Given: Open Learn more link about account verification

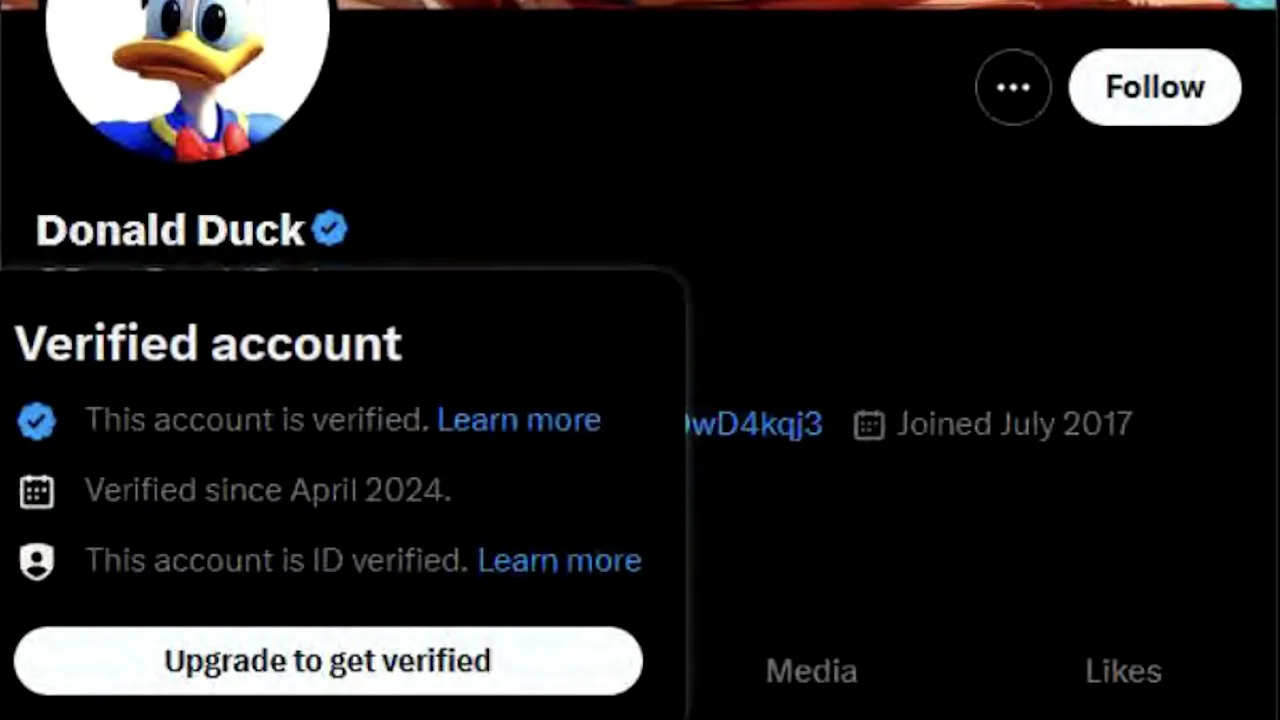Looking at the screenshot, I should click(x=518, y=420).
